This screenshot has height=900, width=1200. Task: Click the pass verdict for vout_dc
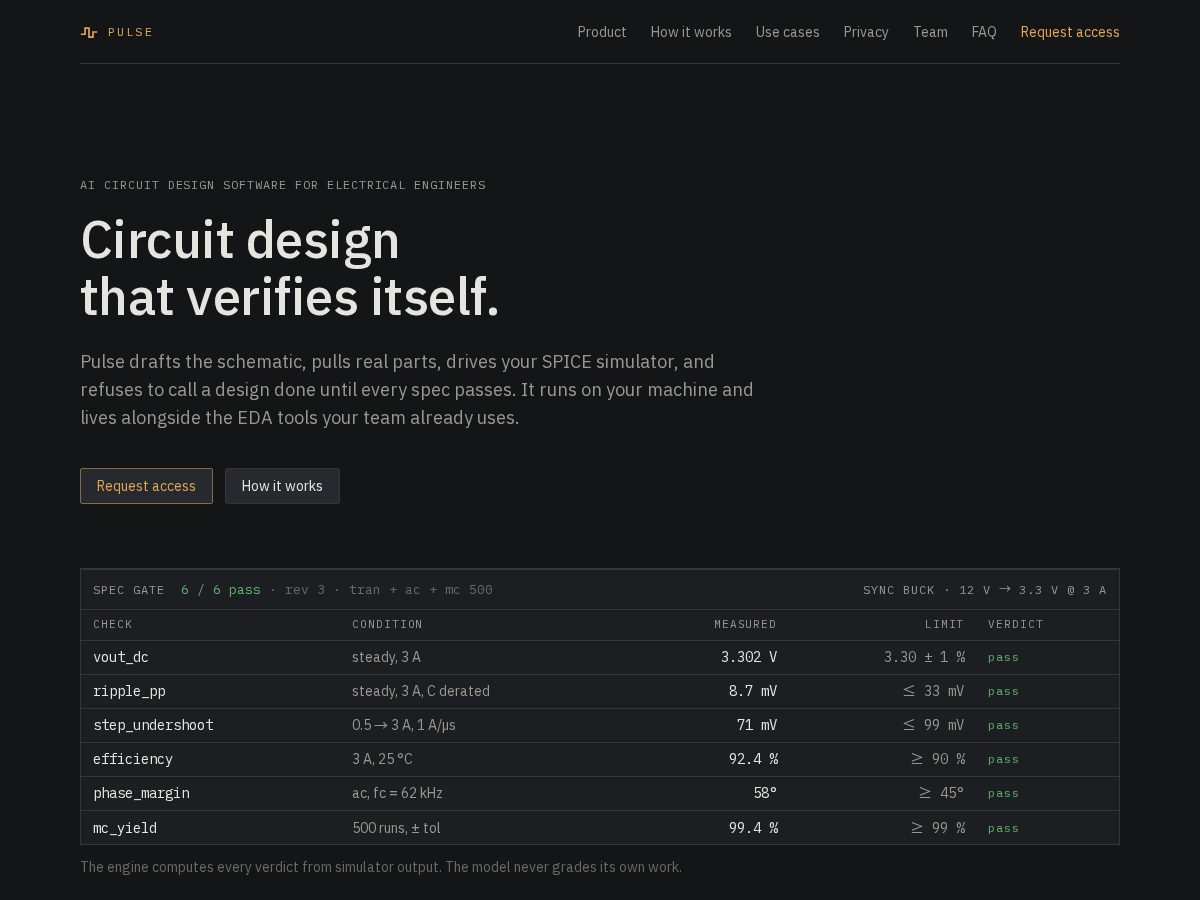click(x=1004, y=657)
